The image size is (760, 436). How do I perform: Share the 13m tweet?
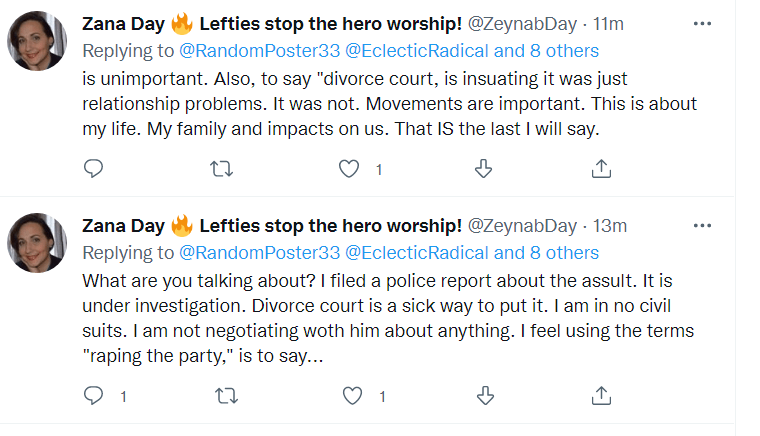(x=601, y=397)
